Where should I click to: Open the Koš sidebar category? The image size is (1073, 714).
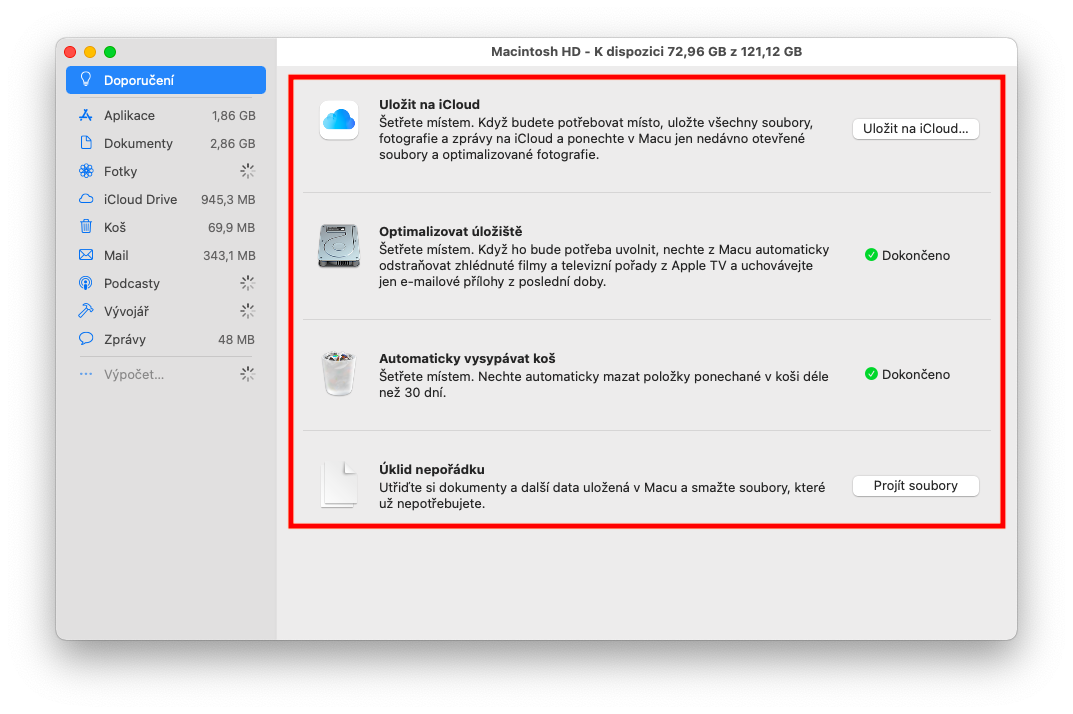pos(166,227)
